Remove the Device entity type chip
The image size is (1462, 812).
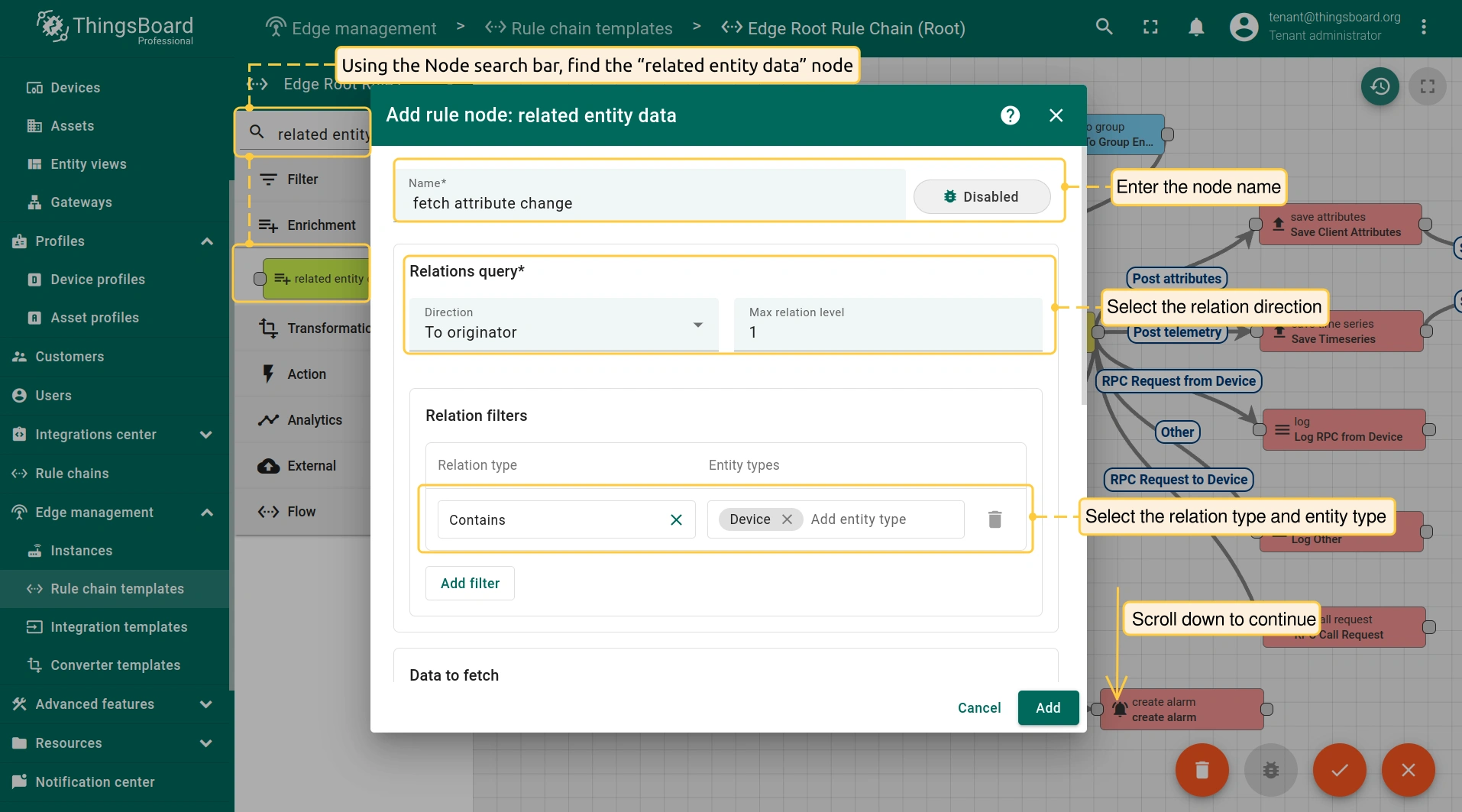tap(787, 519)
